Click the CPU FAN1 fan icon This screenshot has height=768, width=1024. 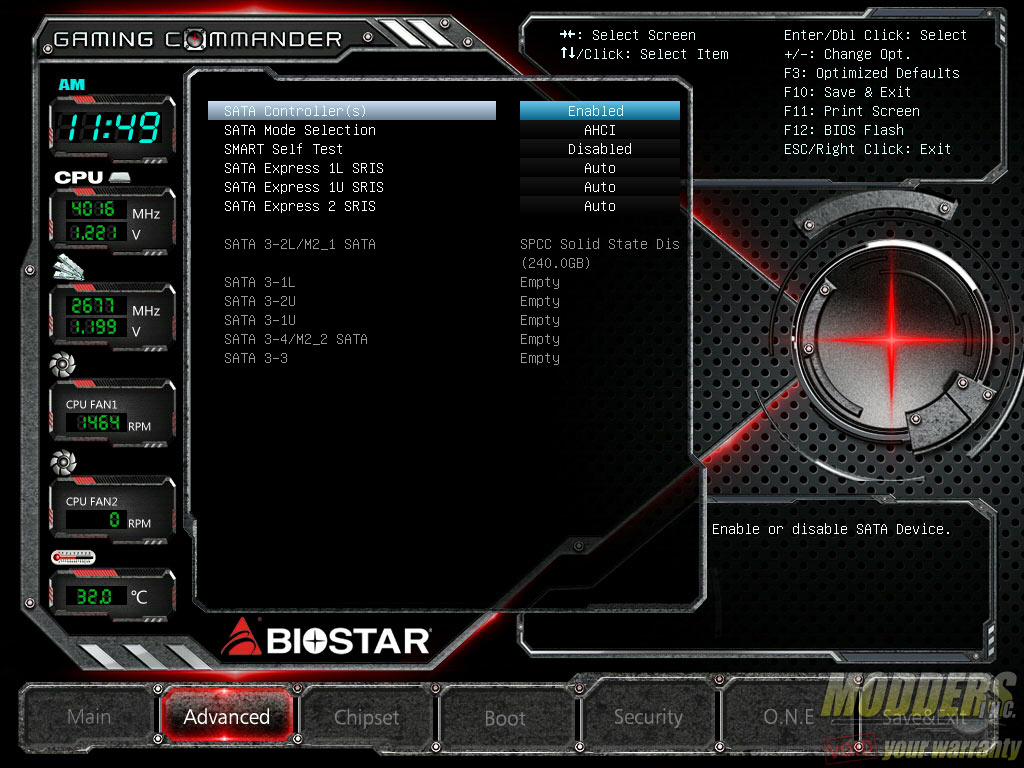pyautogui.click(x=63, y=365)
